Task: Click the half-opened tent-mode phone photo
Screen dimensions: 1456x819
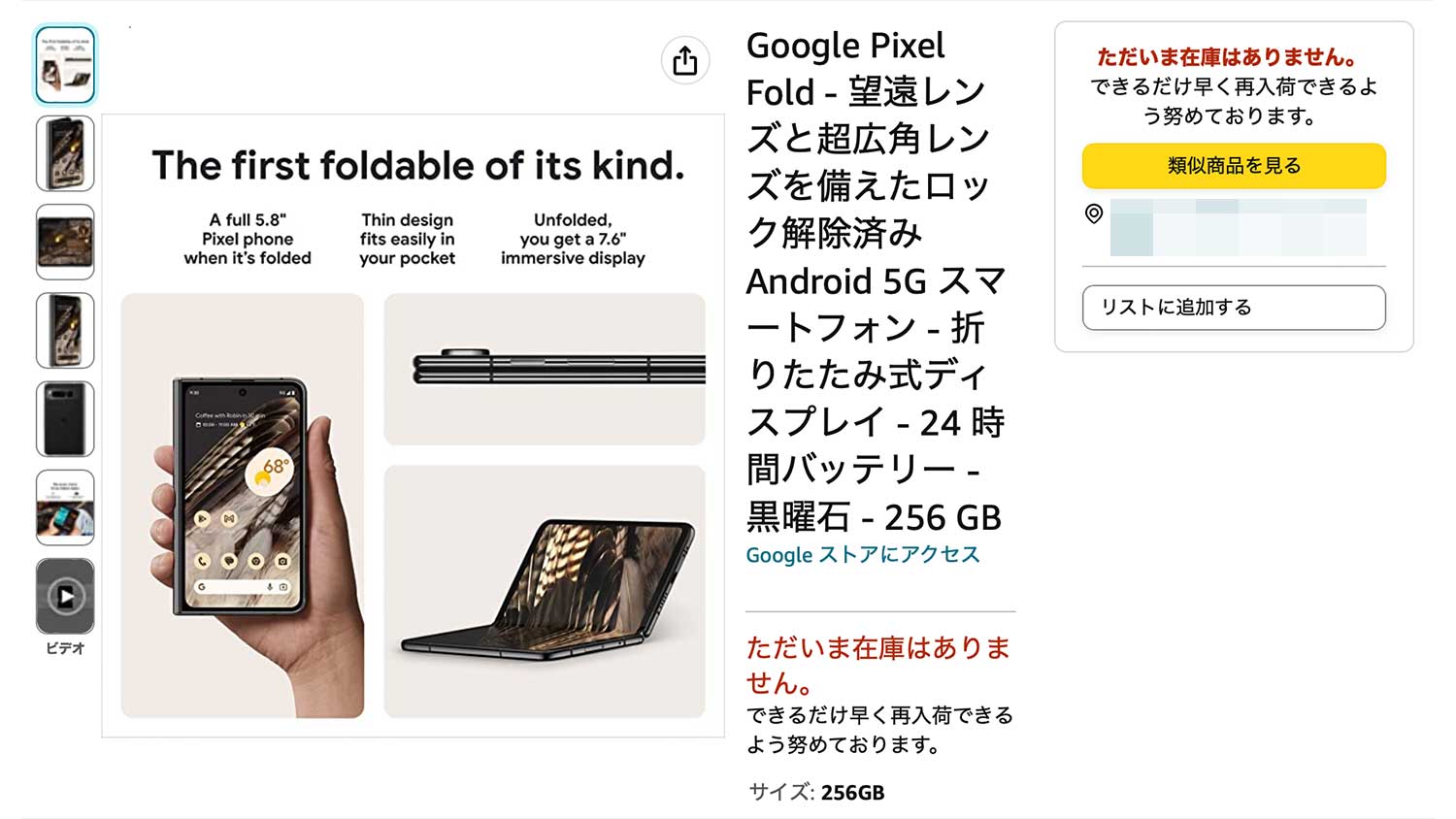Action: click(x=545, y=591)
